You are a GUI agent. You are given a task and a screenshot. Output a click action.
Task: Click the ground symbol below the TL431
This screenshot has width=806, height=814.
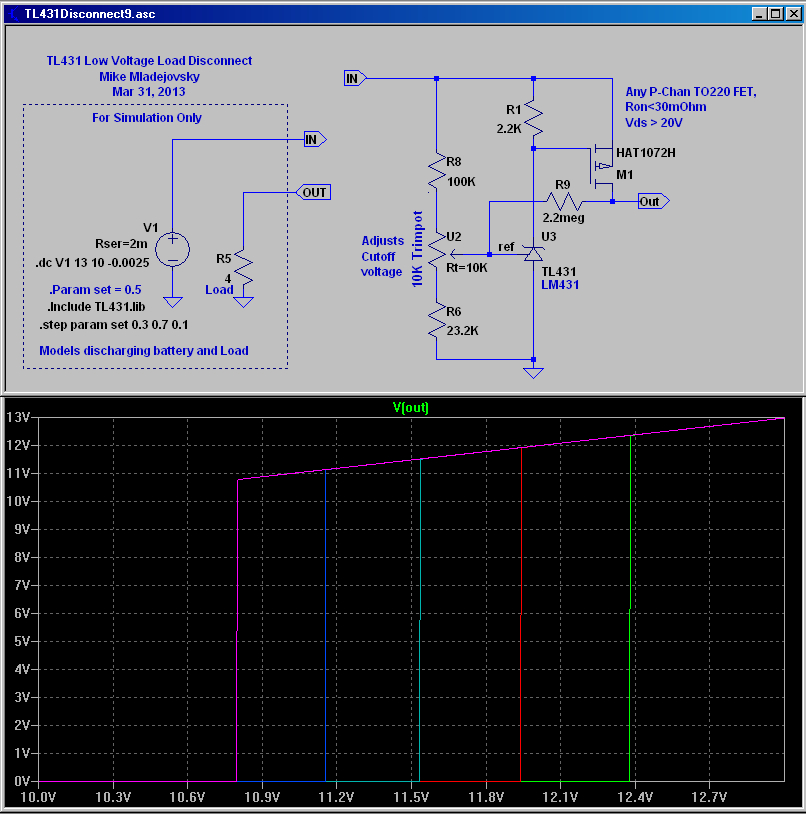pos(534,373)
